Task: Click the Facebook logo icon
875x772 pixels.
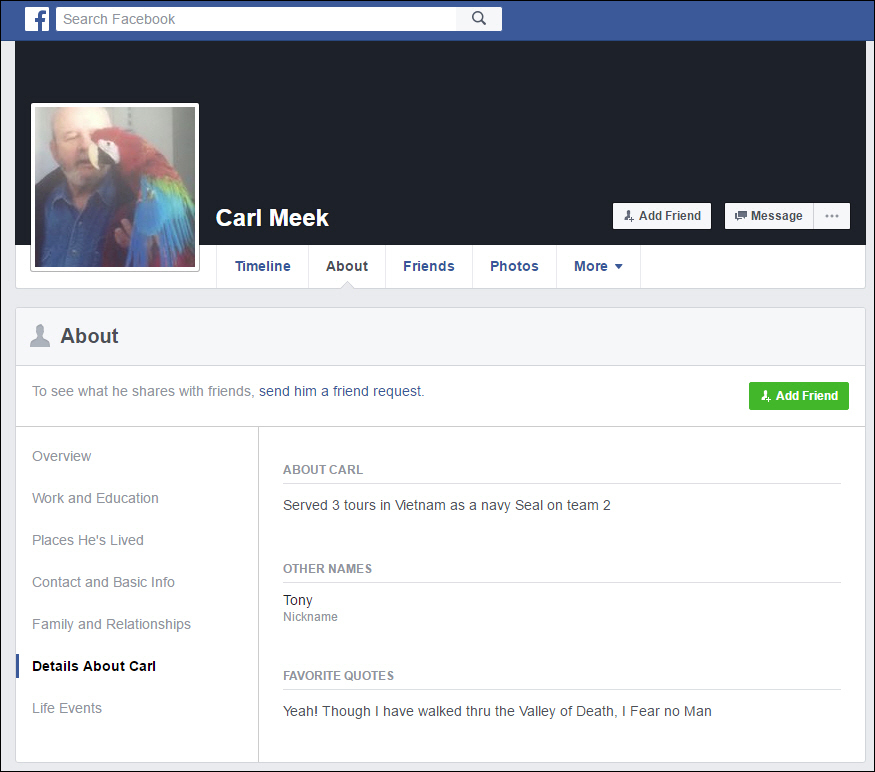Action: coord(37,19)
